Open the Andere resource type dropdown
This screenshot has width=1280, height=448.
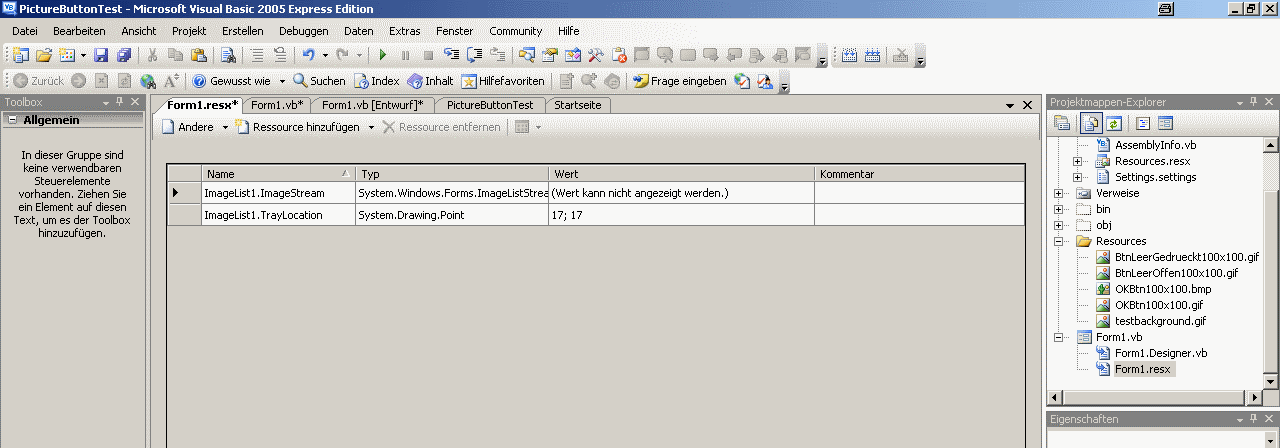(225, 127)
